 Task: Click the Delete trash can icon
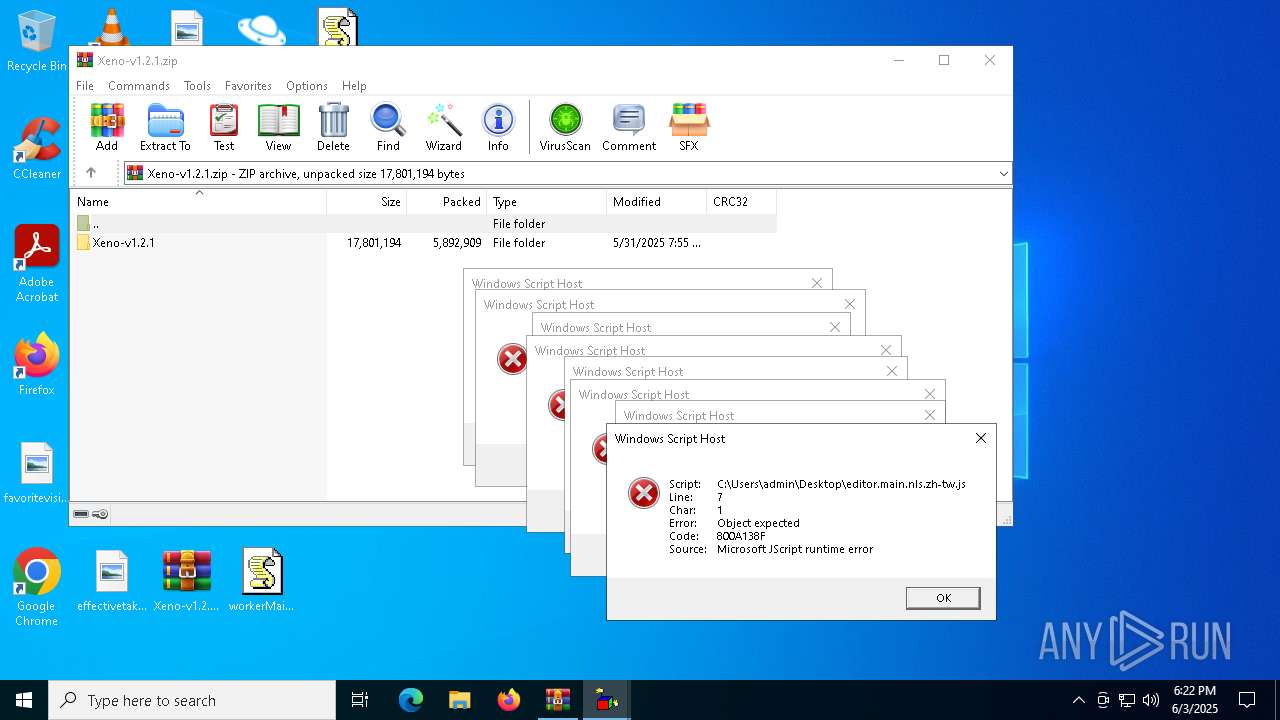(x=333, y=127)
